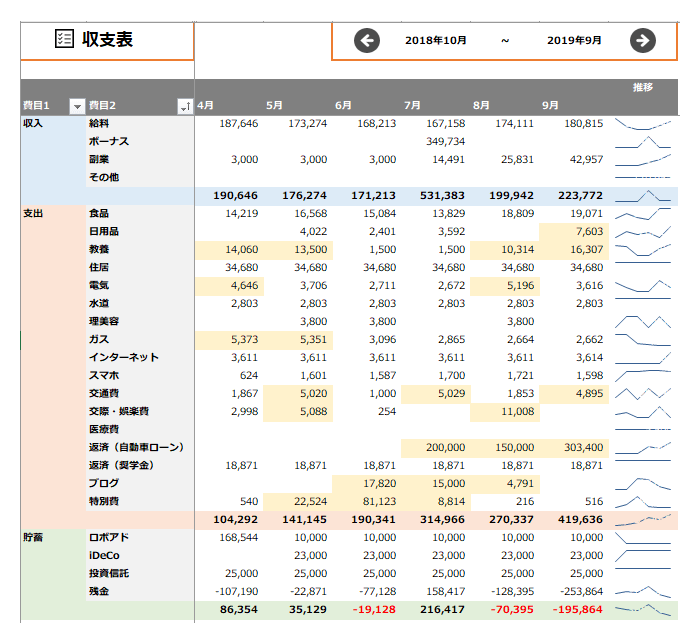
Task: Click the 理美容 row trend sparkline
Action: (x=643, y=321)
